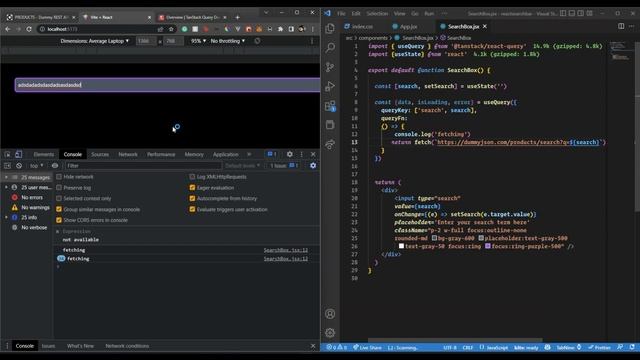Open Explorer in VS Code activity bar
Image resolution: width=640 pixels, height=360 pixels.
point(330,28)
